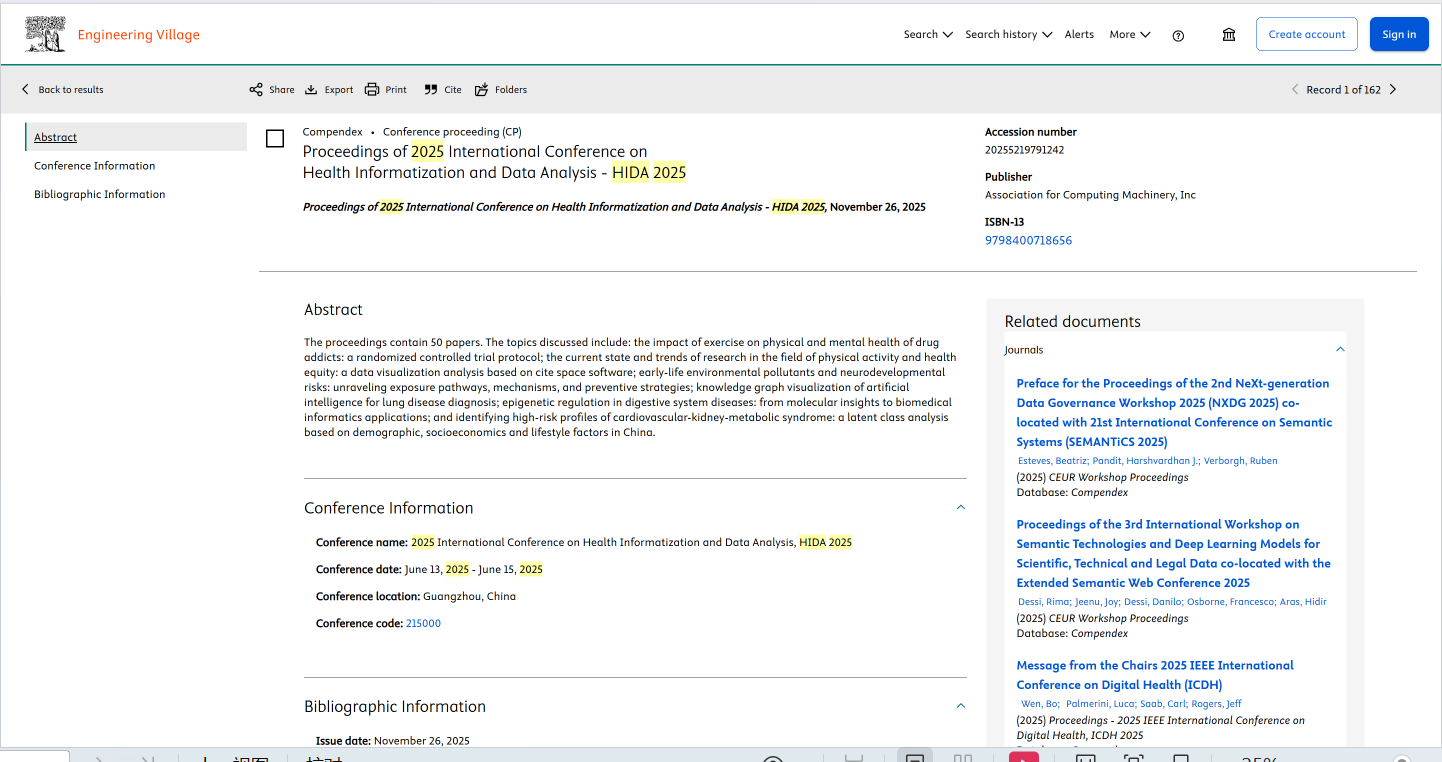Open Alerts in the top navigation
The image size is (1442, 762).
tap(1079, 34)
